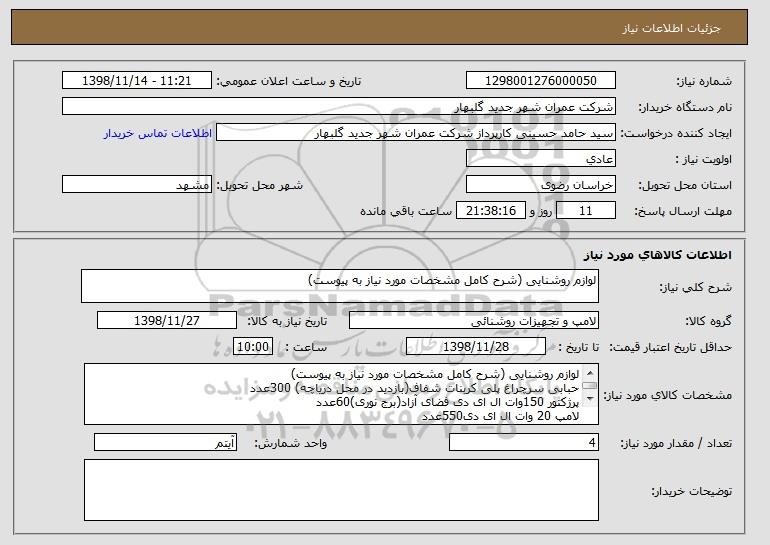
Task: Click the label شماره نیاز
Action: click(x=704, y=82)
